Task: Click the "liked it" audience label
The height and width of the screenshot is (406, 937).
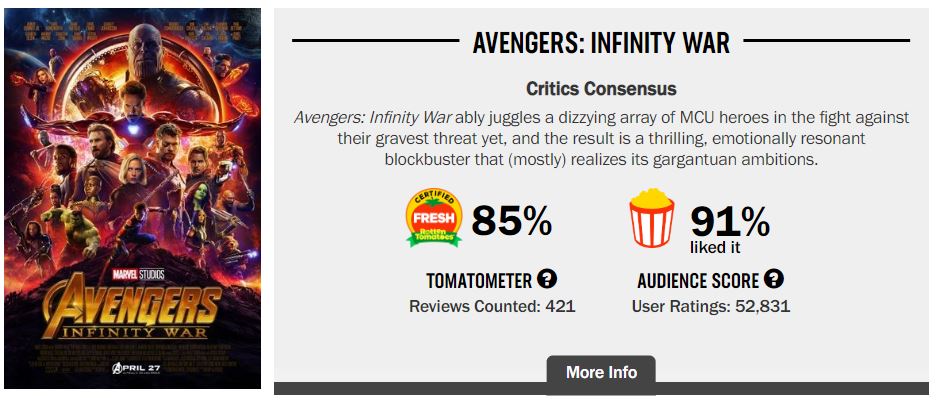Action: 715,247
